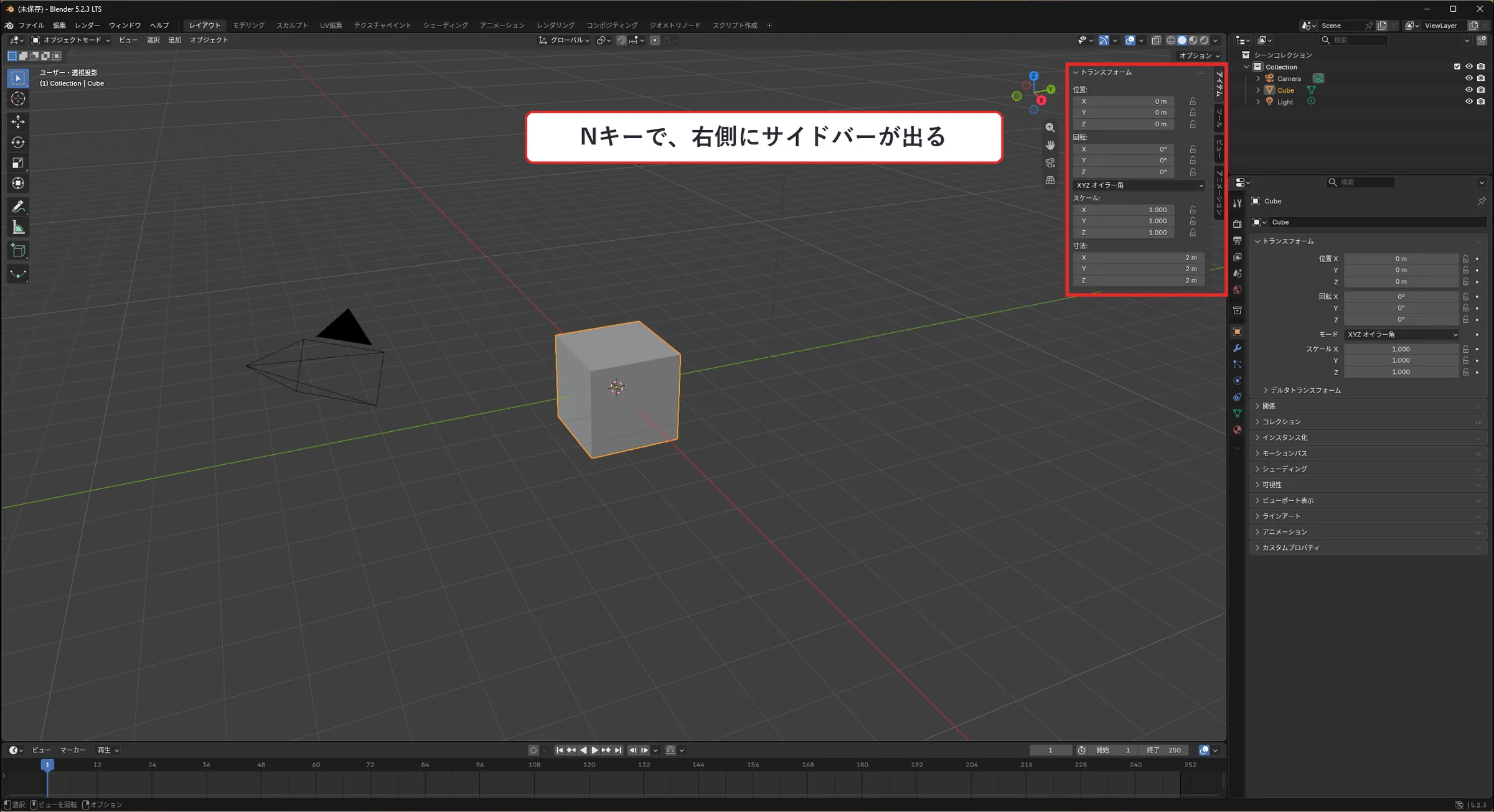The height and width of the screenshot is (812, 1494).
Task: Open オプション button in viewport header
Action: click(1199, 56)
